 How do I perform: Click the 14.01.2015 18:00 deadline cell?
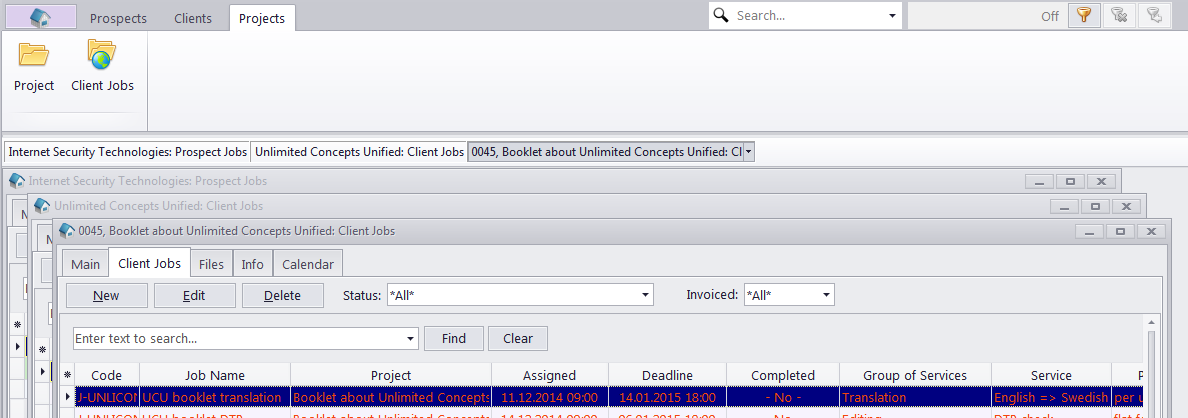(667, 398)
